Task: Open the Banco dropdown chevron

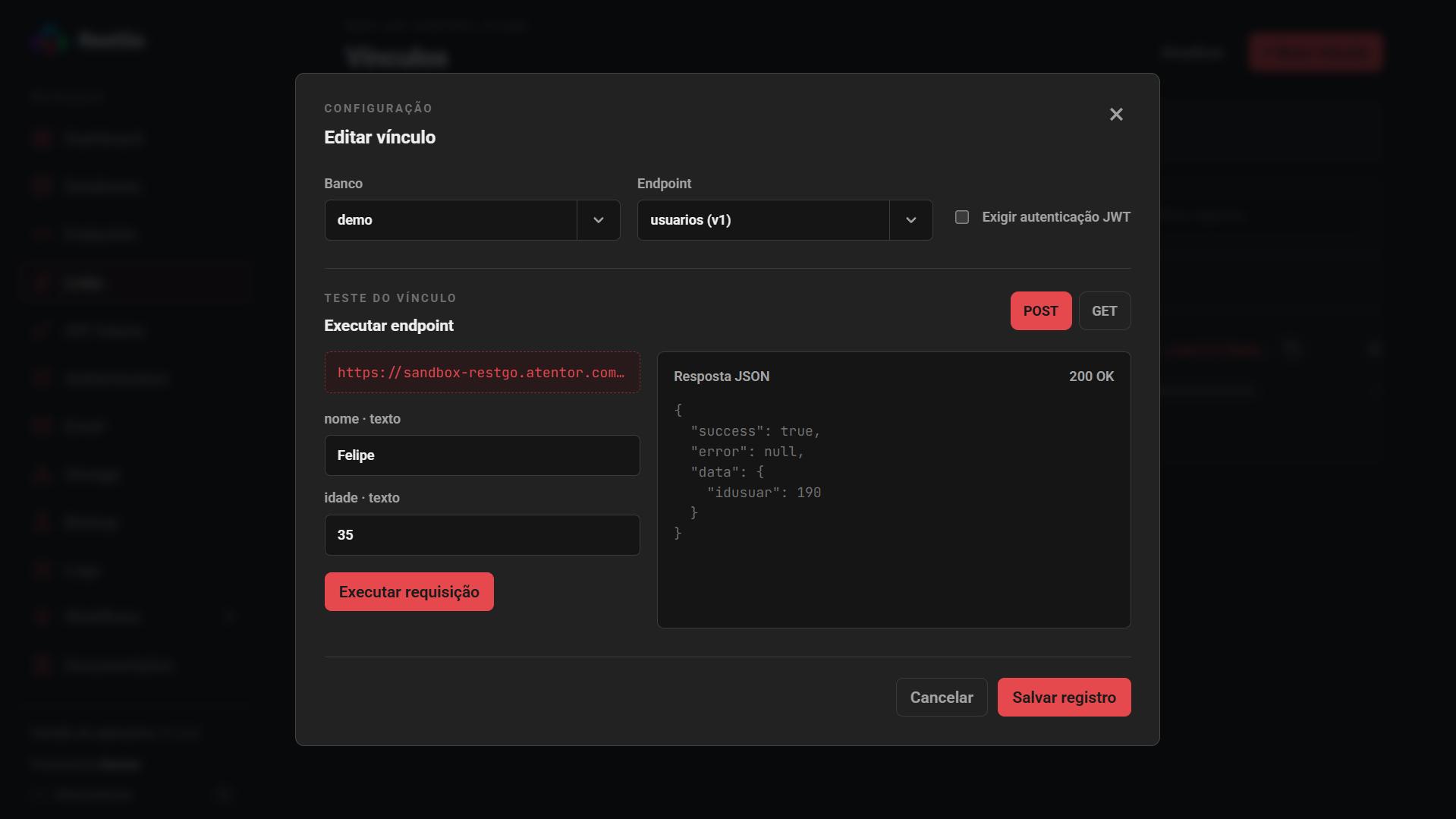Action: pos(598,220)
